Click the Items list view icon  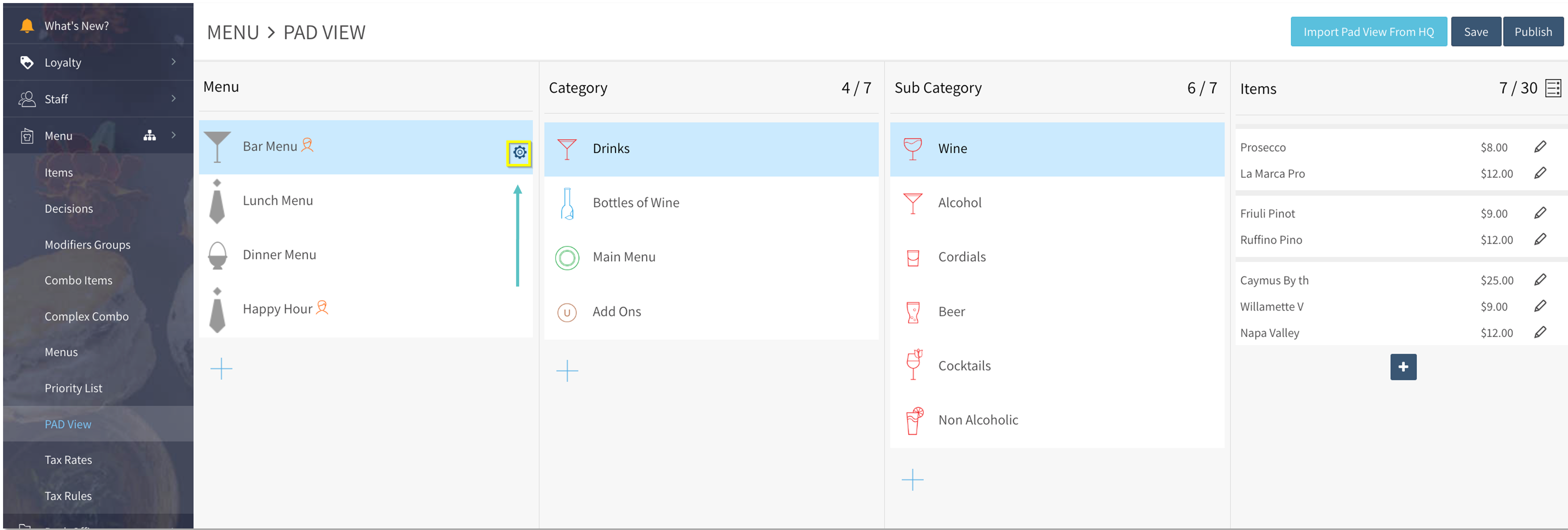point(1553,88)
